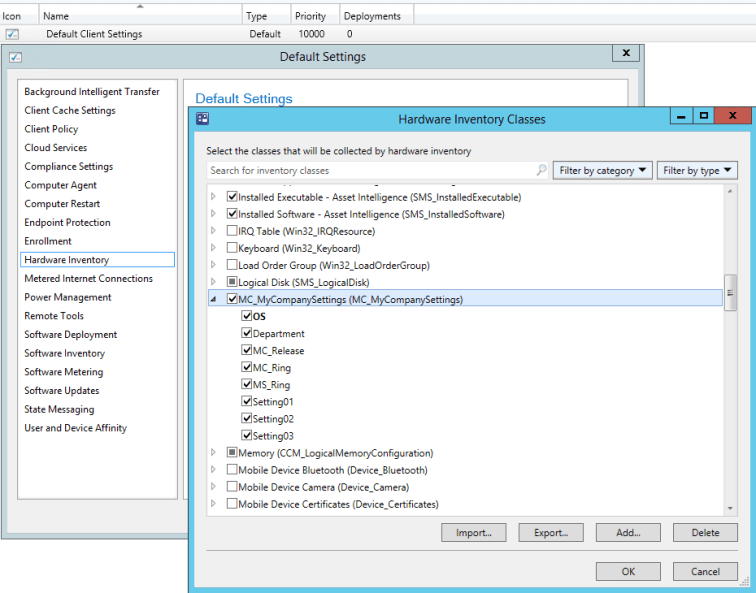Click the Default Settings window title icon
This screenshot has width=756, height=593.
pyautogui.click(x=15, y=57)
